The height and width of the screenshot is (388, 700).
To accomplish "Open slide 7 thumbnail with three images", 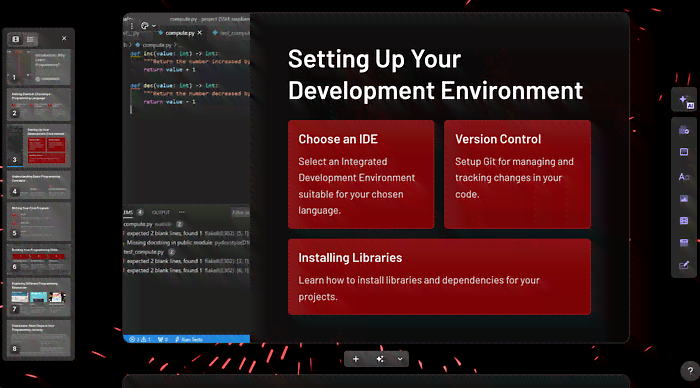I will point(39,297).
